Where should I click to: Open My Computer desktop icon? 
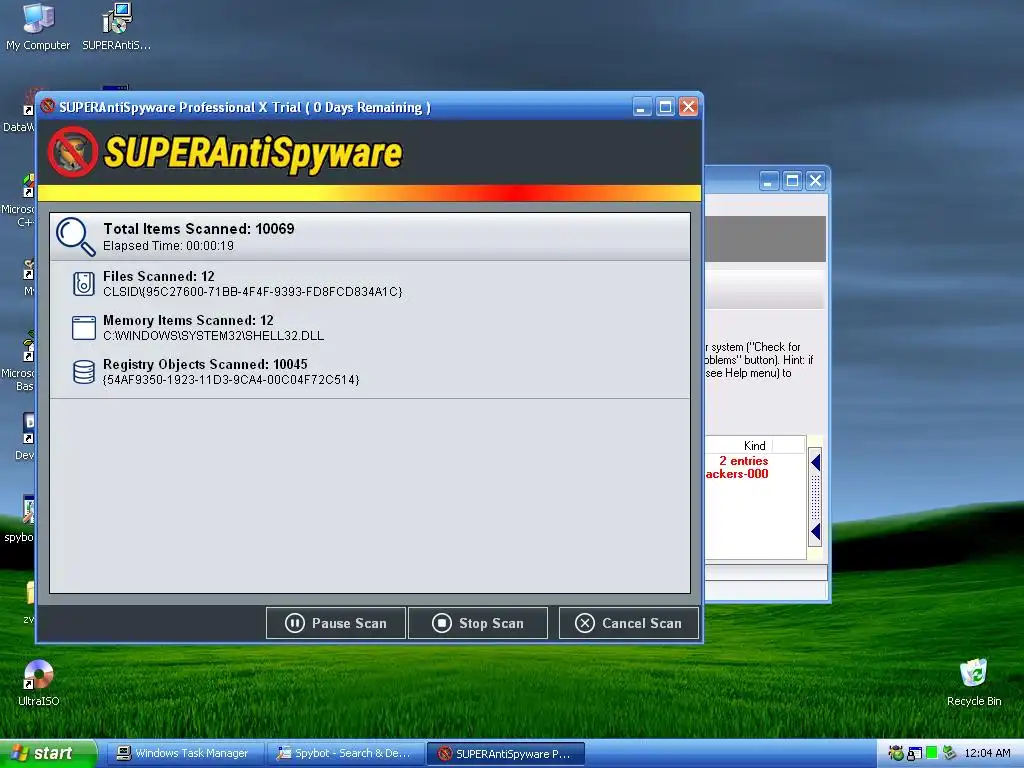click(38, 27)
